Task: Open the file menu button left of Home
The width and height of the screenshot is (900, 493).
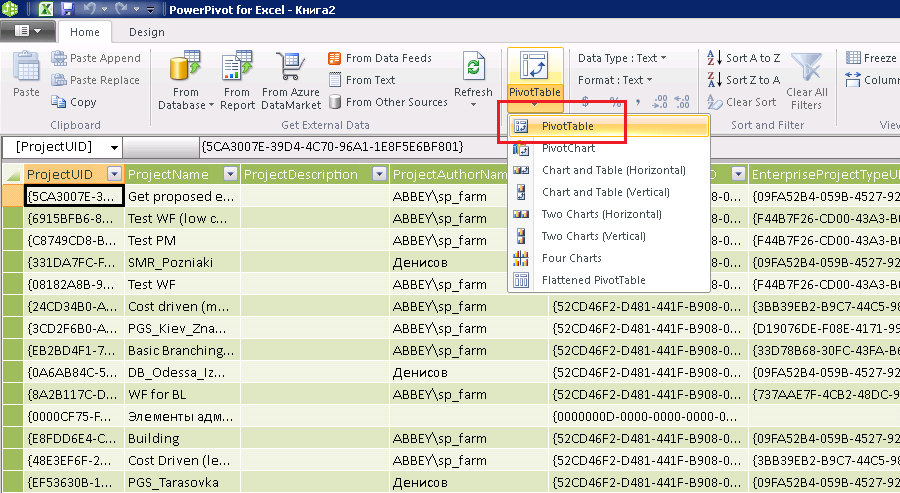Action: coord(28,31)
